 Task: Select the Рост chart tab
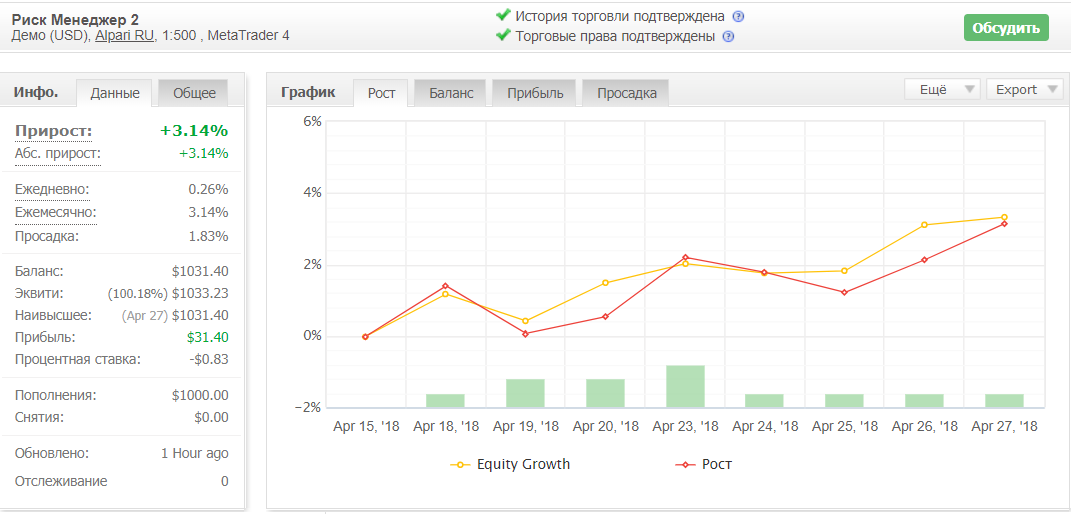(x=381, y=94)
